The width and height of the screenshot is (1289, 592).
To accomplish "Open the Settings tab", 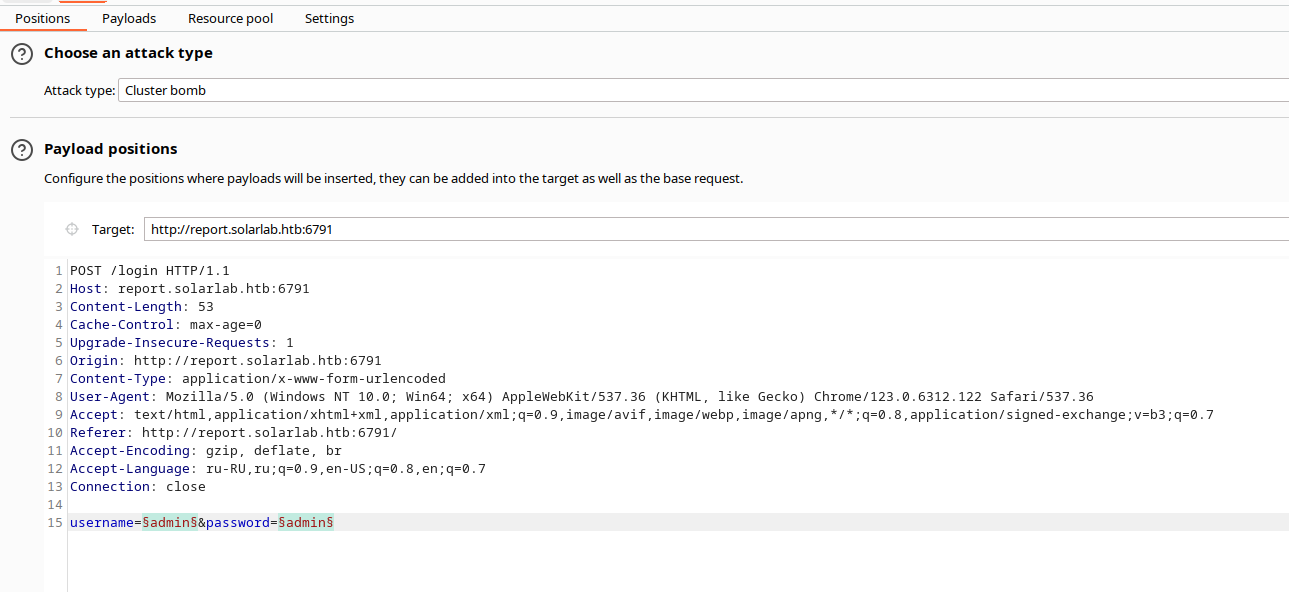I will [329, 18].
